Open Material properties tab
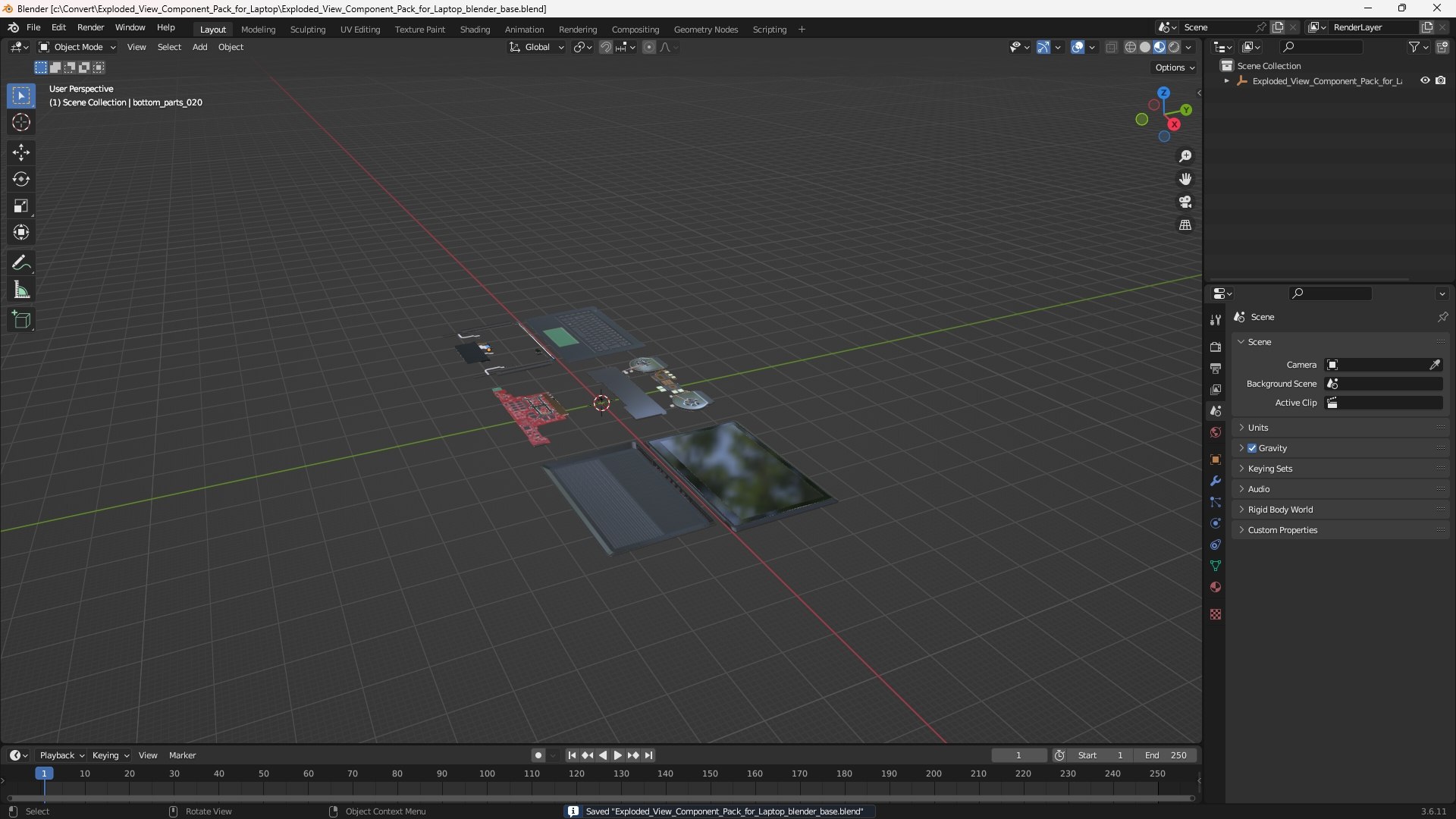1456x819 pixels. (x=1216, y=587)
